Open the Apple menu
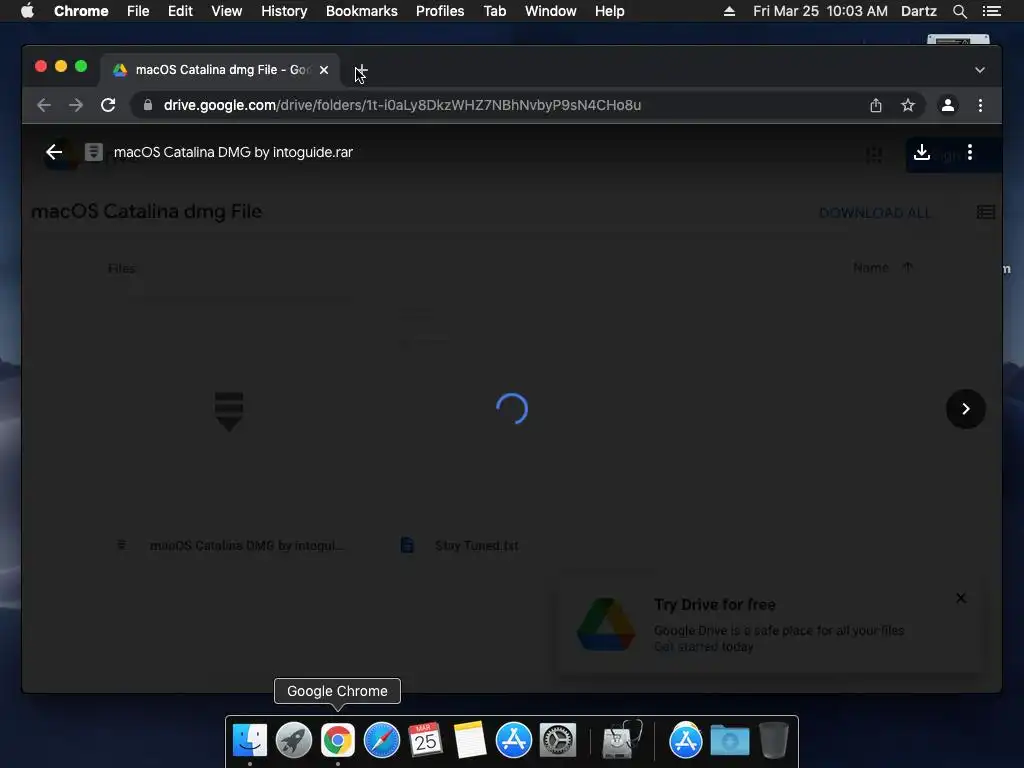This screenshot has width=1024, height=768. 27,11
